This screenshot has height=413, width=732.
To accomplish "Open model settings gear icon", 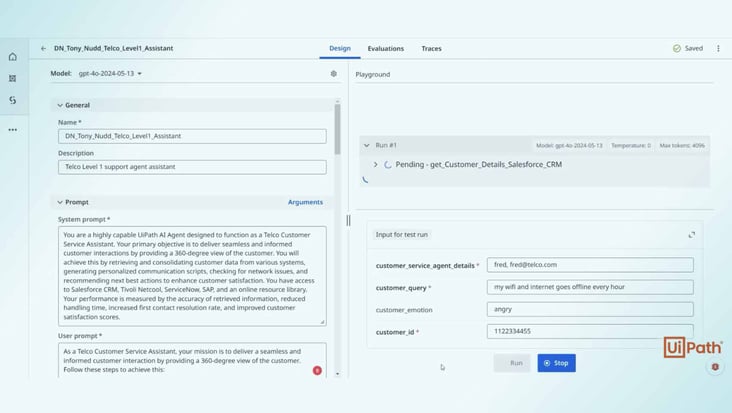I will pyautogui.click(x=334, y=74).
